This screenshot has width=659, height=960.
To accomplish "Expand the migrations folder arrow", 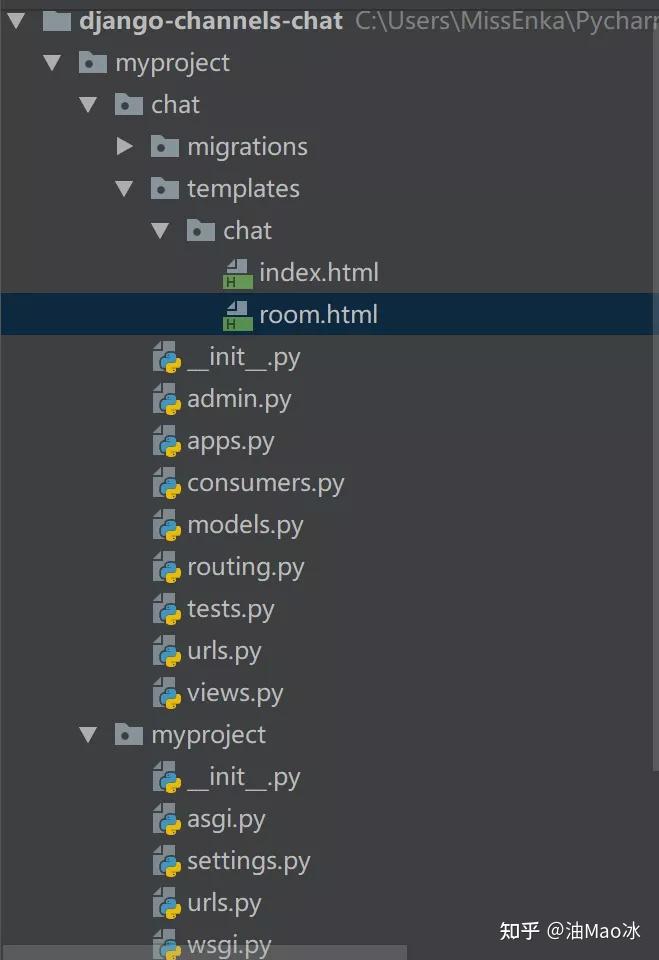I will click(x=124, y=147).
